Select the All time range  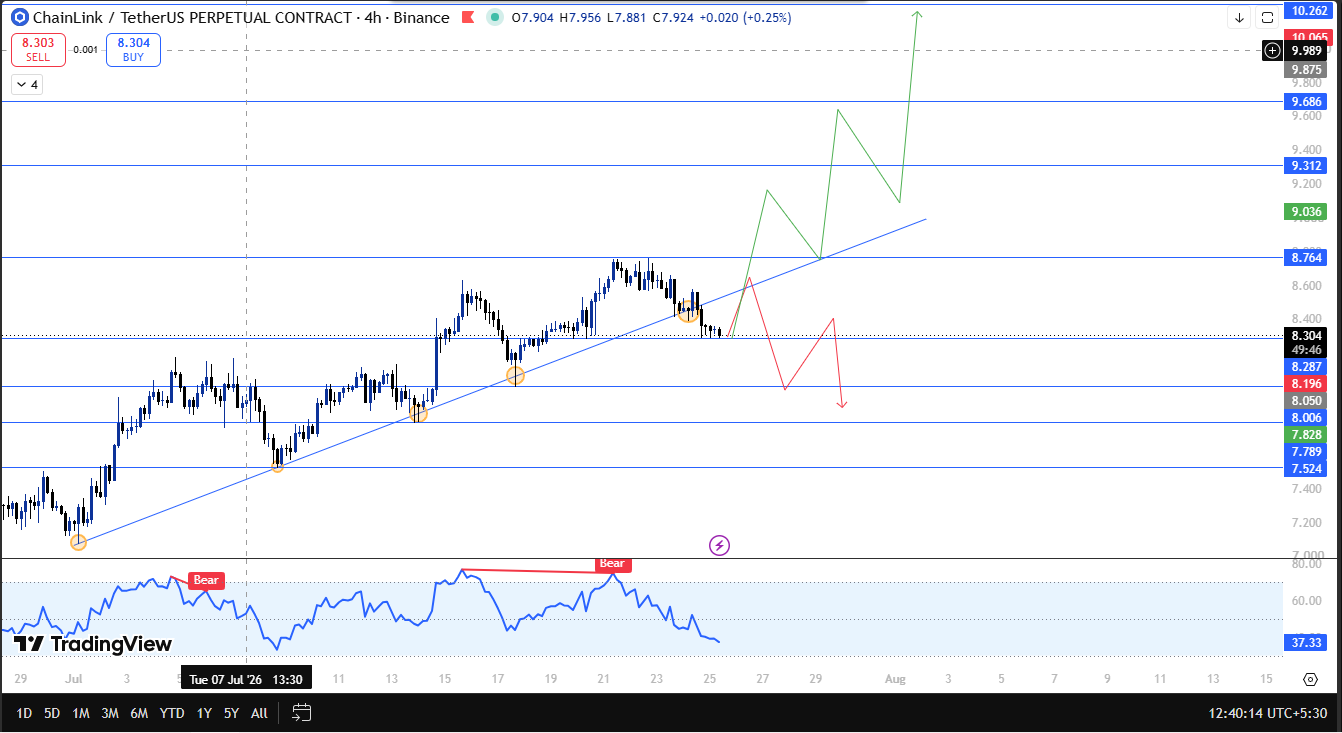[259, 713]
